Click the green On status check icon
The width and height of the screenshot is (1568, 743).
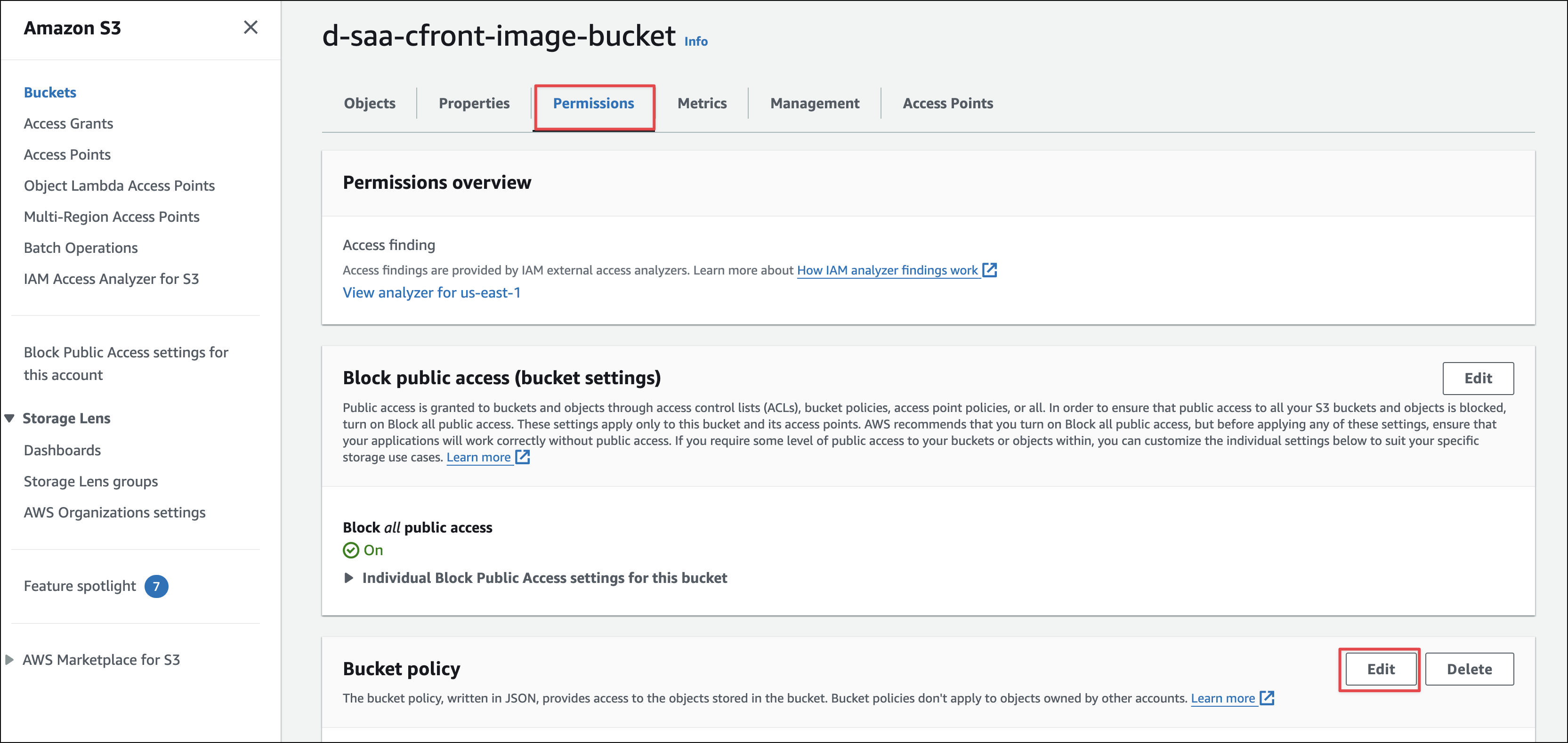click(351, 550)
